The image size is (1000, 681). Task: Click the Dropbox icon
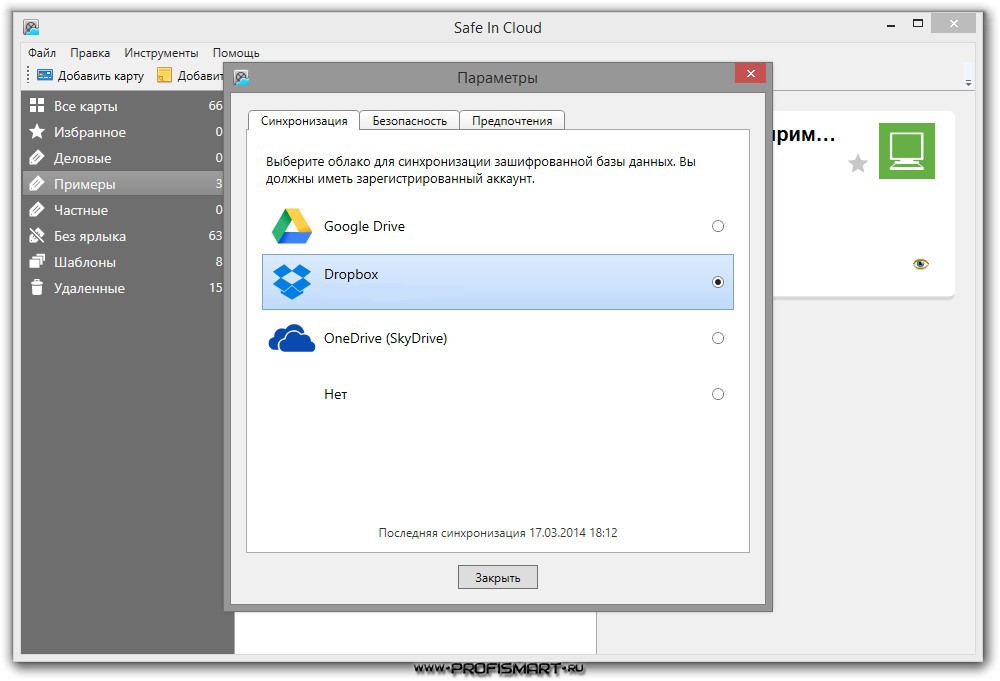tap(291, 282)
